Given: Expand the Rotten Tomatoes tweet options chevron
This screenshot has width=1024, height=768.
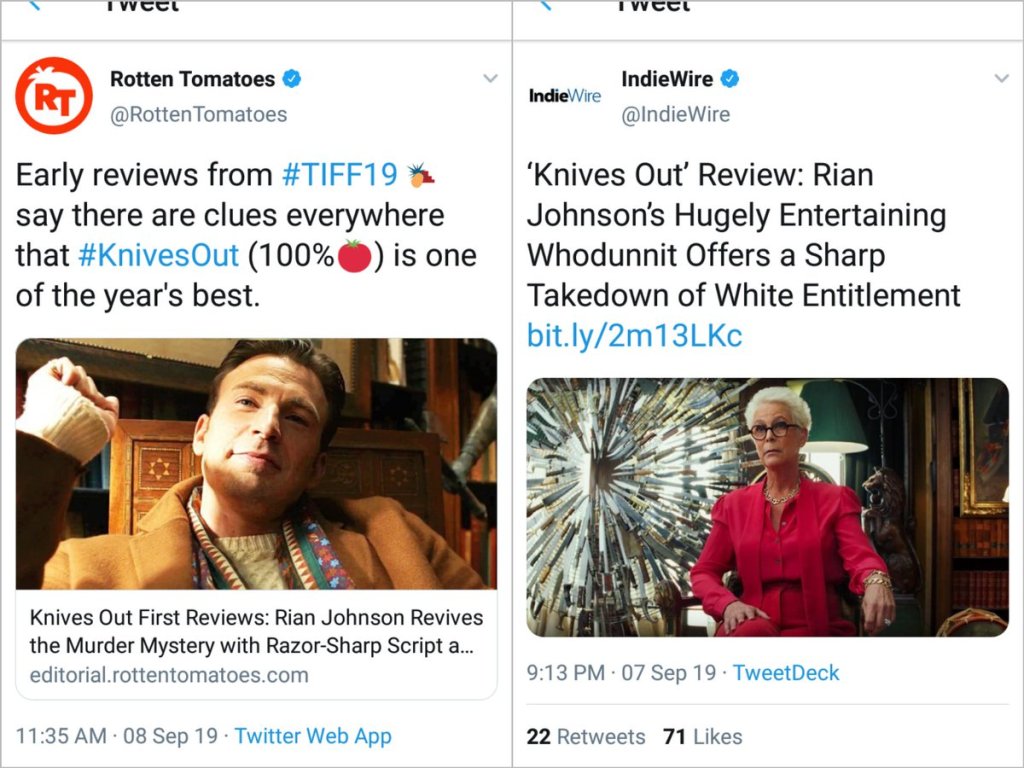Looking at the screenshot, I should (x=490, y=79).
